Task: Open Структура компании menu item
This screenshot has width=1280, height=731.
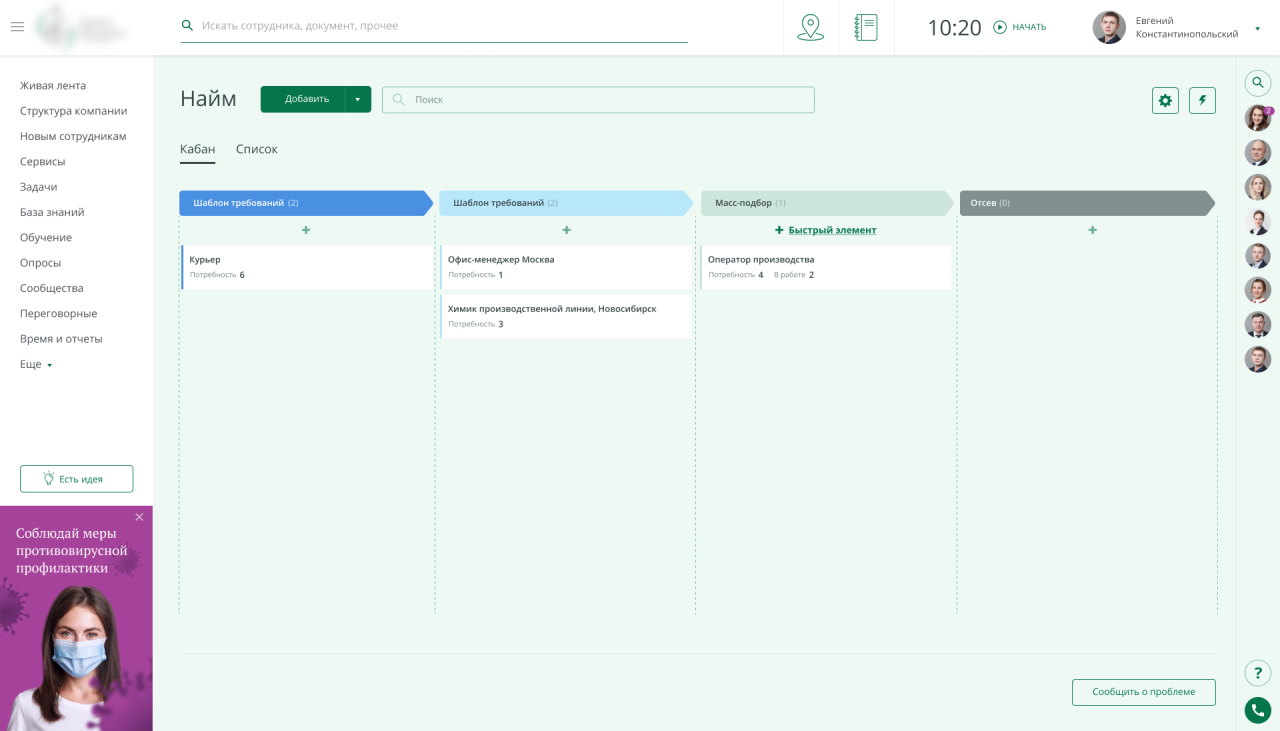Action: [73, 111]
